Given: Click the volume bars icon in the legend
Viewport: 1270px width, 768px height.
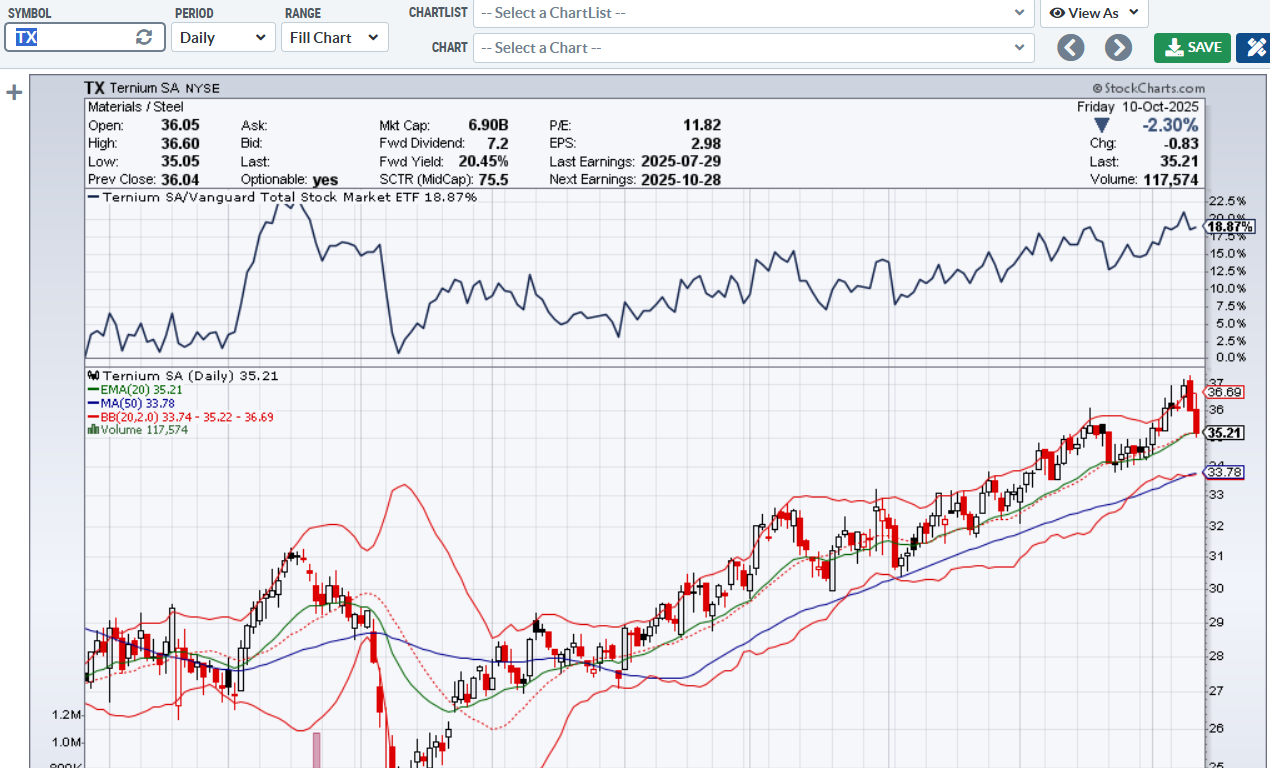Looking at the screenshot, I should pos(94,429).
